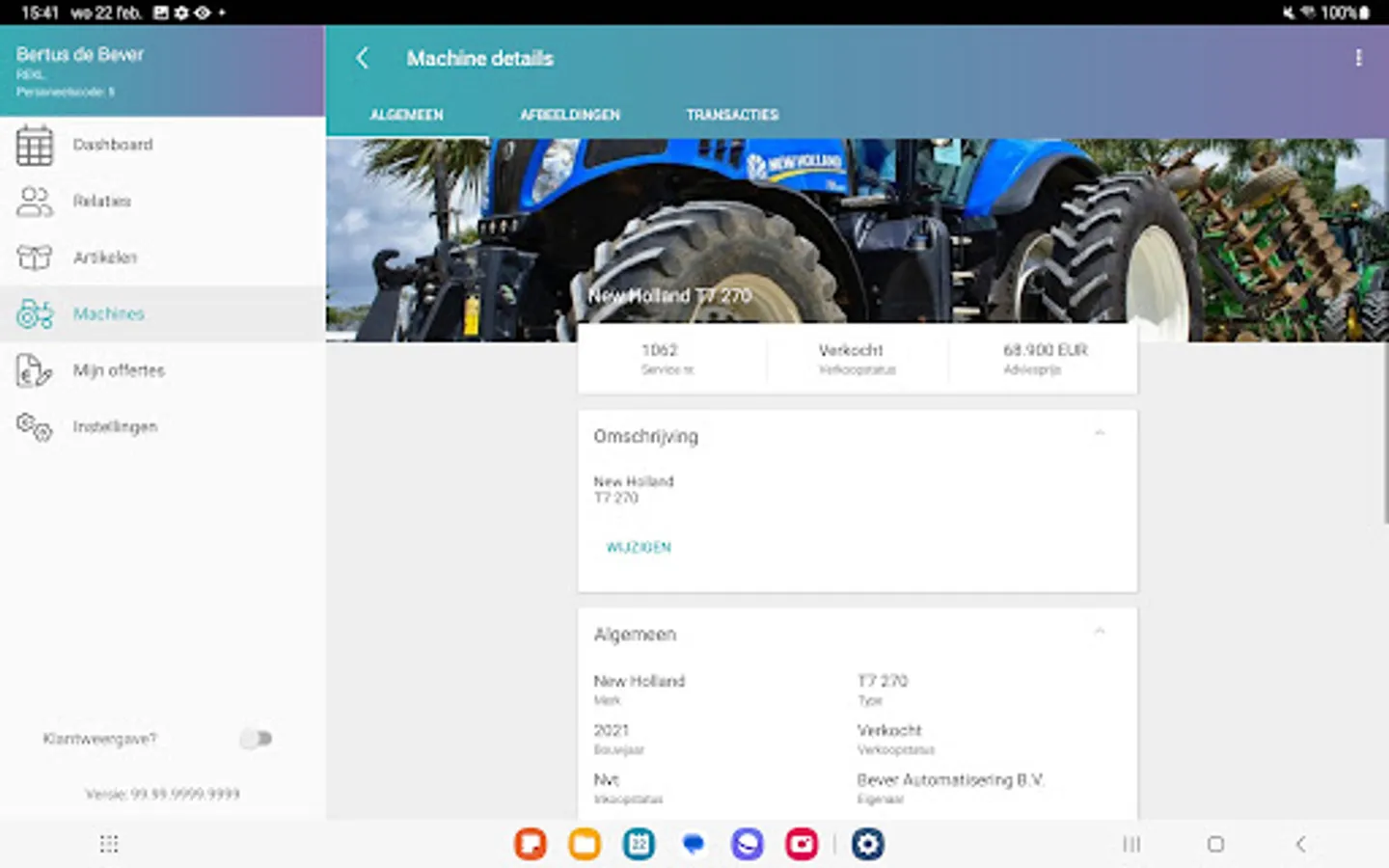The height and width of the screenshot is (868, 1389).
Task: Launch the calendar app in dock
Action: coord(639,844)
